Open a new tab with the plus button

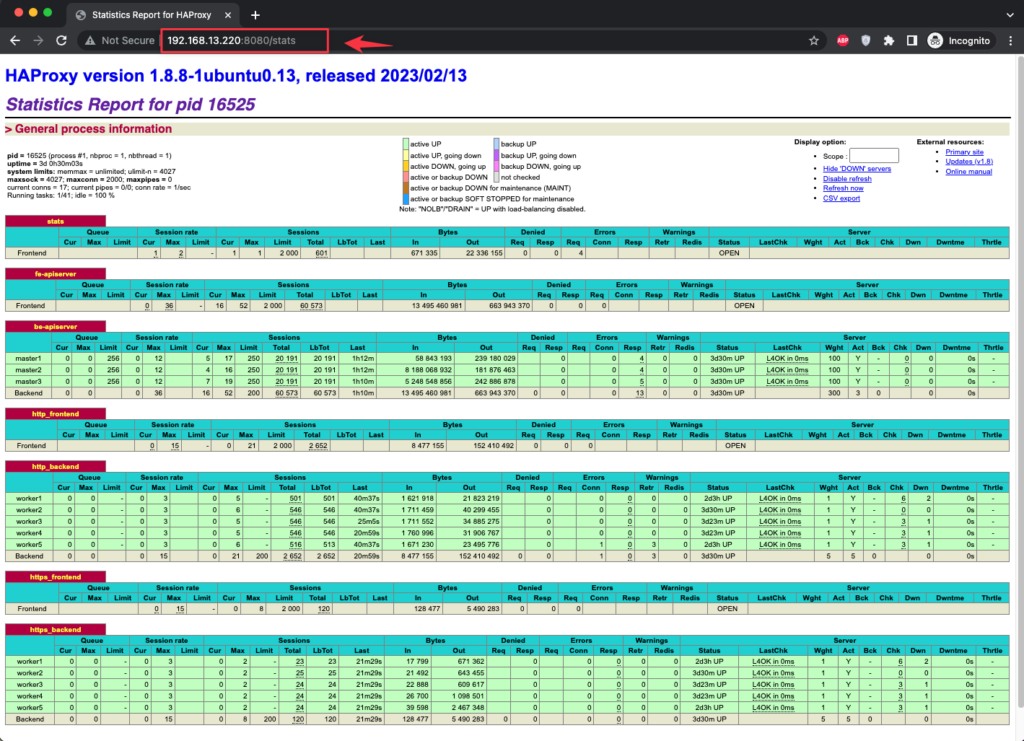255,14
